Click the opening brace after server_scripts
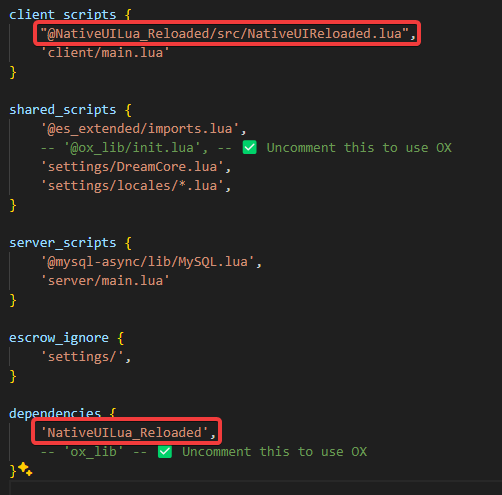This screenshot has height=495, width=502. point(128,243)
